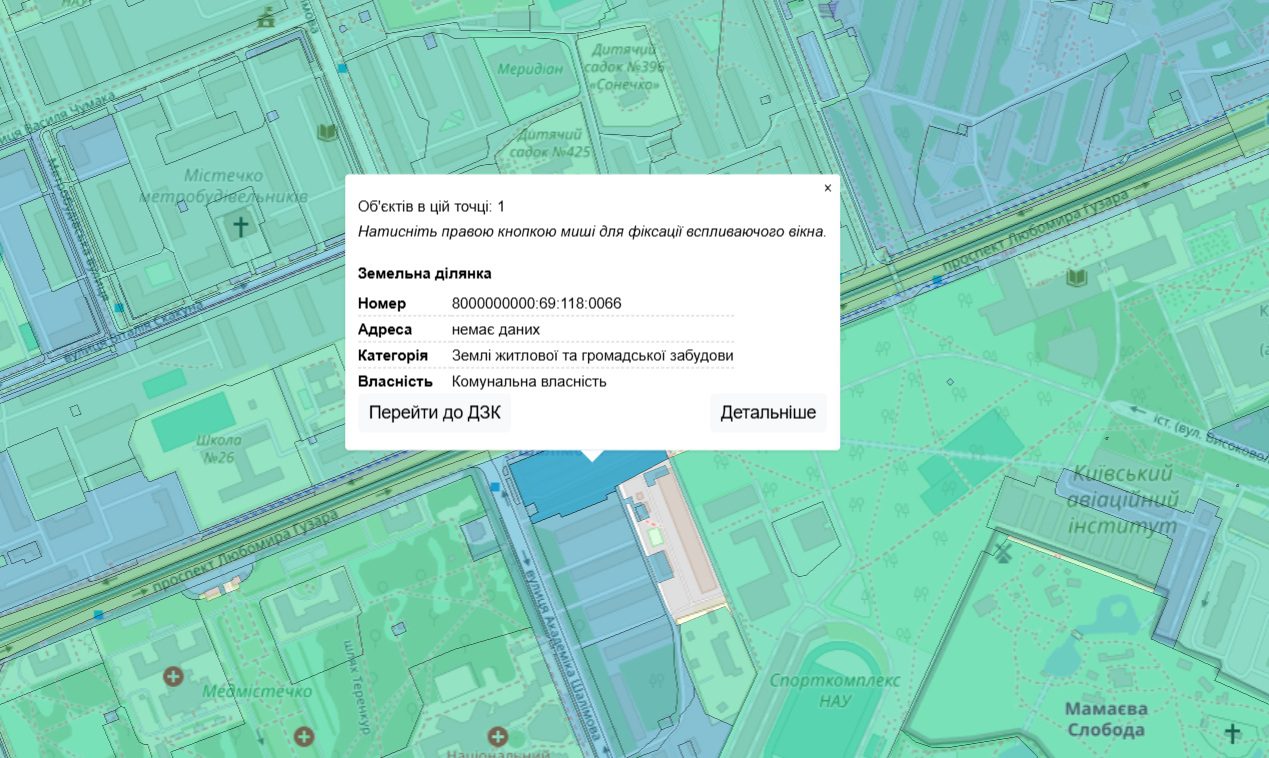
Task: Select the Землі житлової та громадської забудови text
Action: (593, 356)
